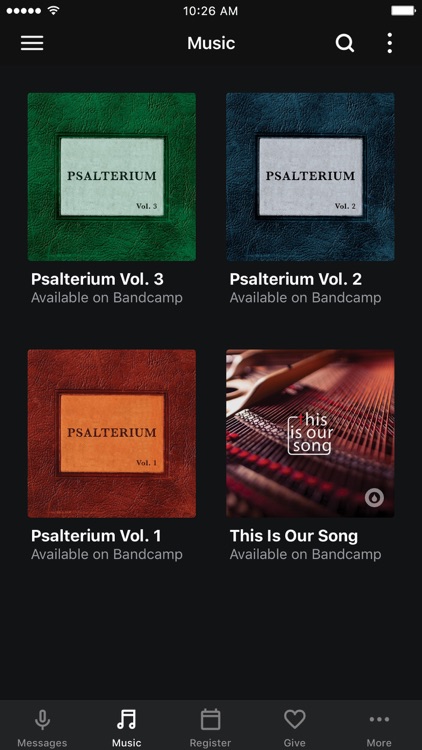
Task: Select the Messages microphone icon
Action: click(x=42, y=719)
